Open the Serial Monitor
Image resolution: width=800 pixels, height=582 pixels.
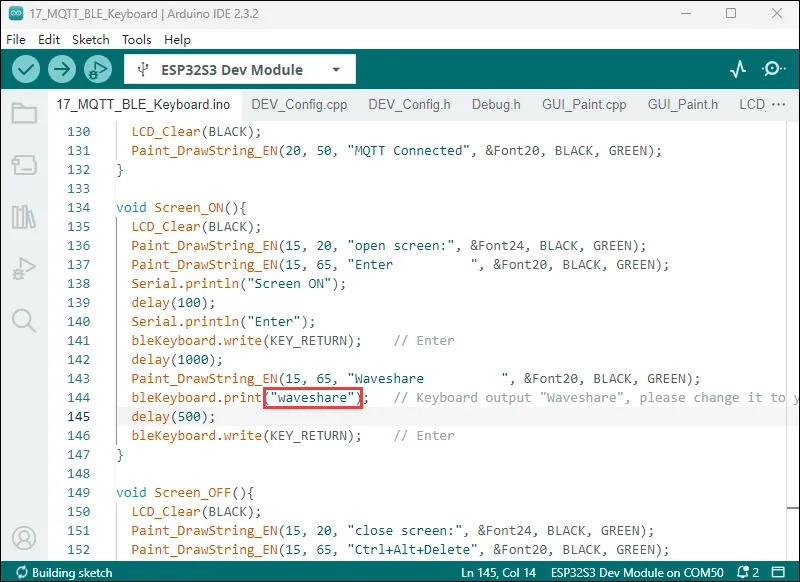click(x=774, y=69)
